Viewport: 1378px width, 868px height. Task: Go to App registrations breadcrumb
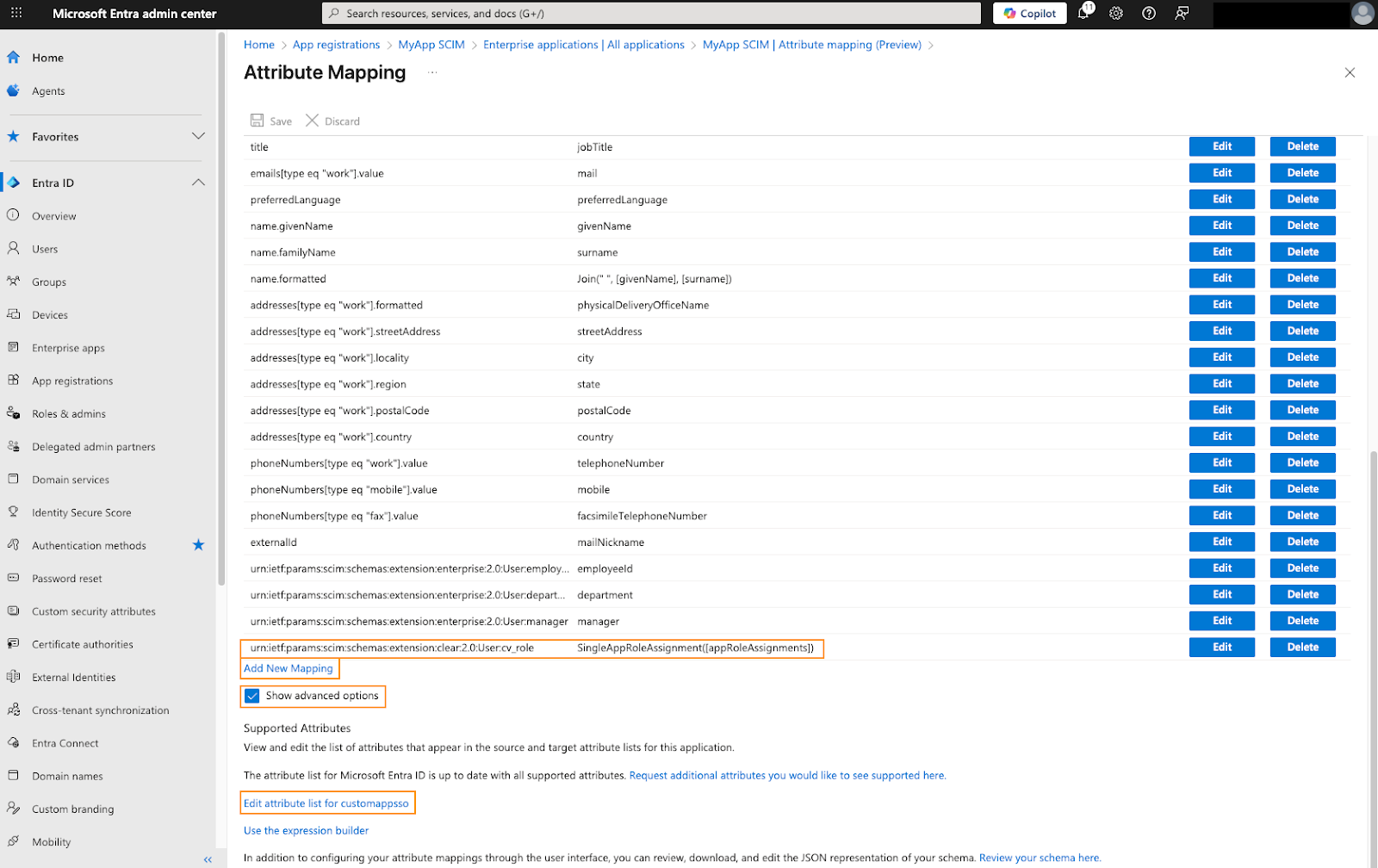point(336,45)
